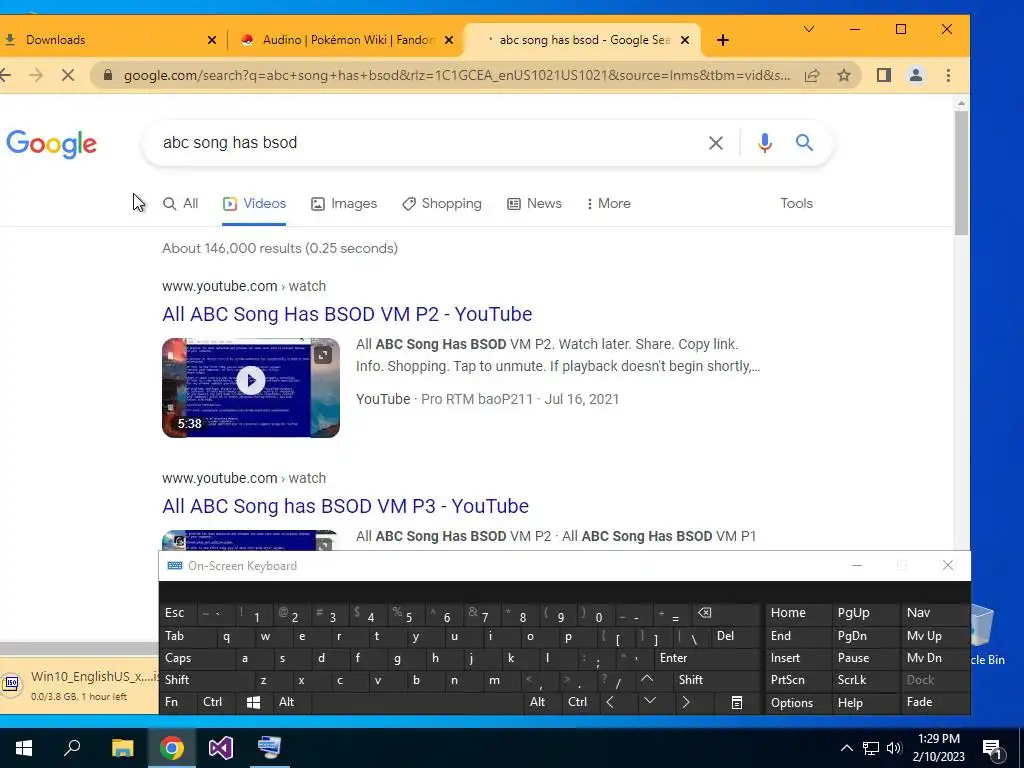The image size is (1024, 768).
Task: Toggle left Alt on the On-Screen Keyboard
Action: [291, 703]
